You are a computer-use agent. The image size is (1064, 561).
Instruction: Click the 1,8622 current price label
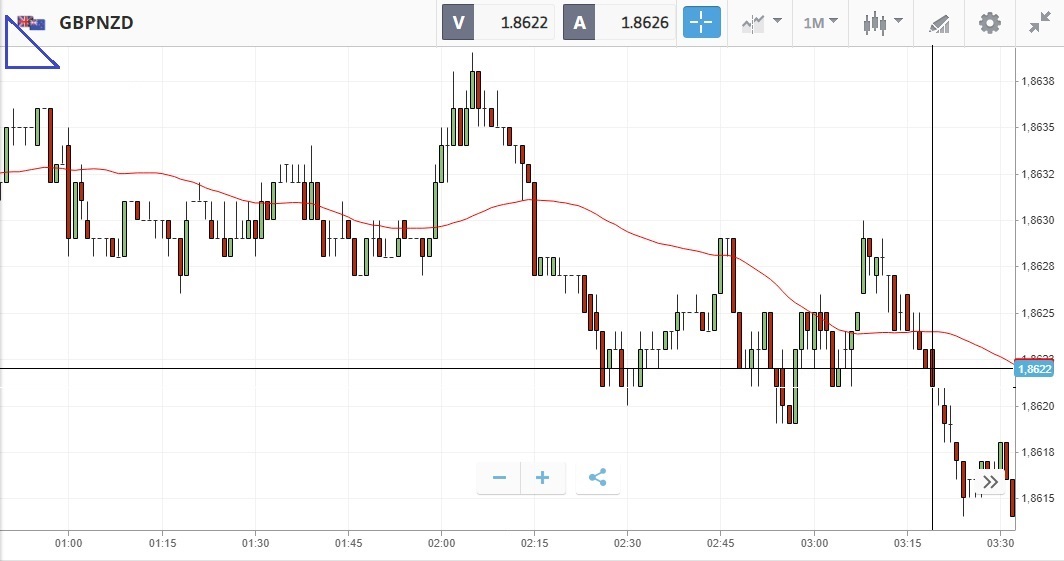coord(1034,369)
